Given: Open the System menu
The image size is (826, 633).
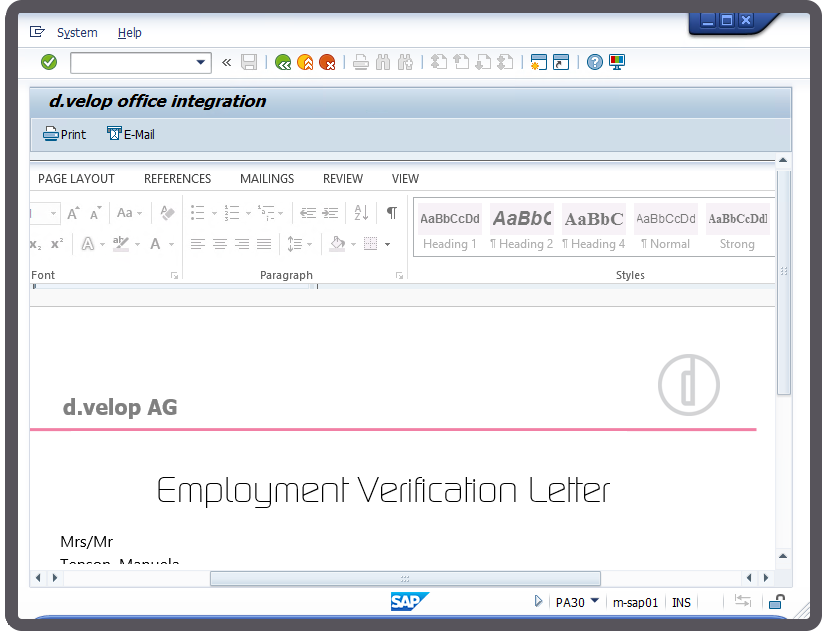Looking at the screenshot, I should pos(77,33).
